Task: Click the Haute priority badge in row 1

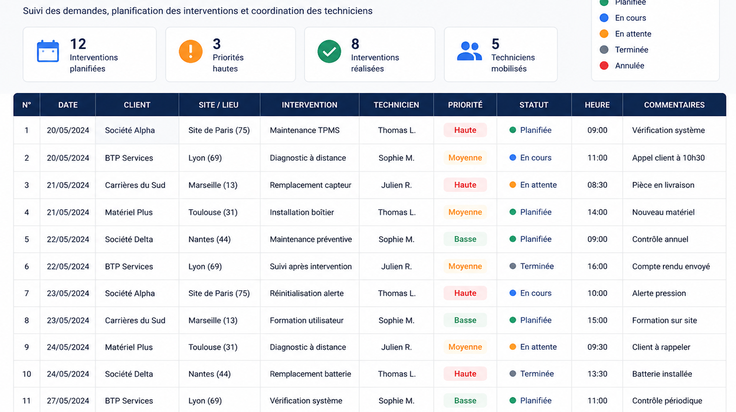Action: tap(465, 130)
